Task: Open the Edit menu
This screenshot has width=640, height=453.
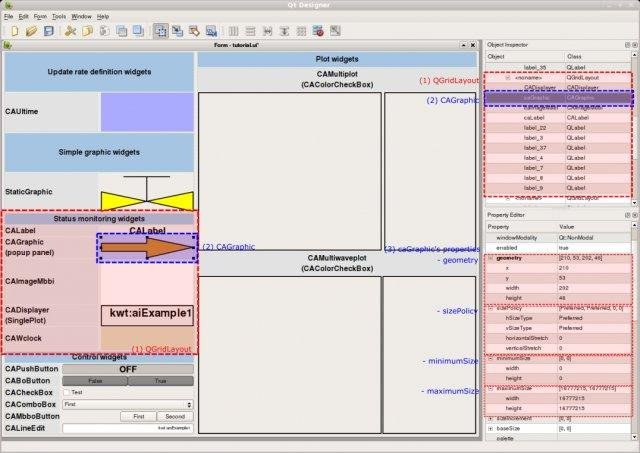Action: pyautogui.click(x=23, y=17)
